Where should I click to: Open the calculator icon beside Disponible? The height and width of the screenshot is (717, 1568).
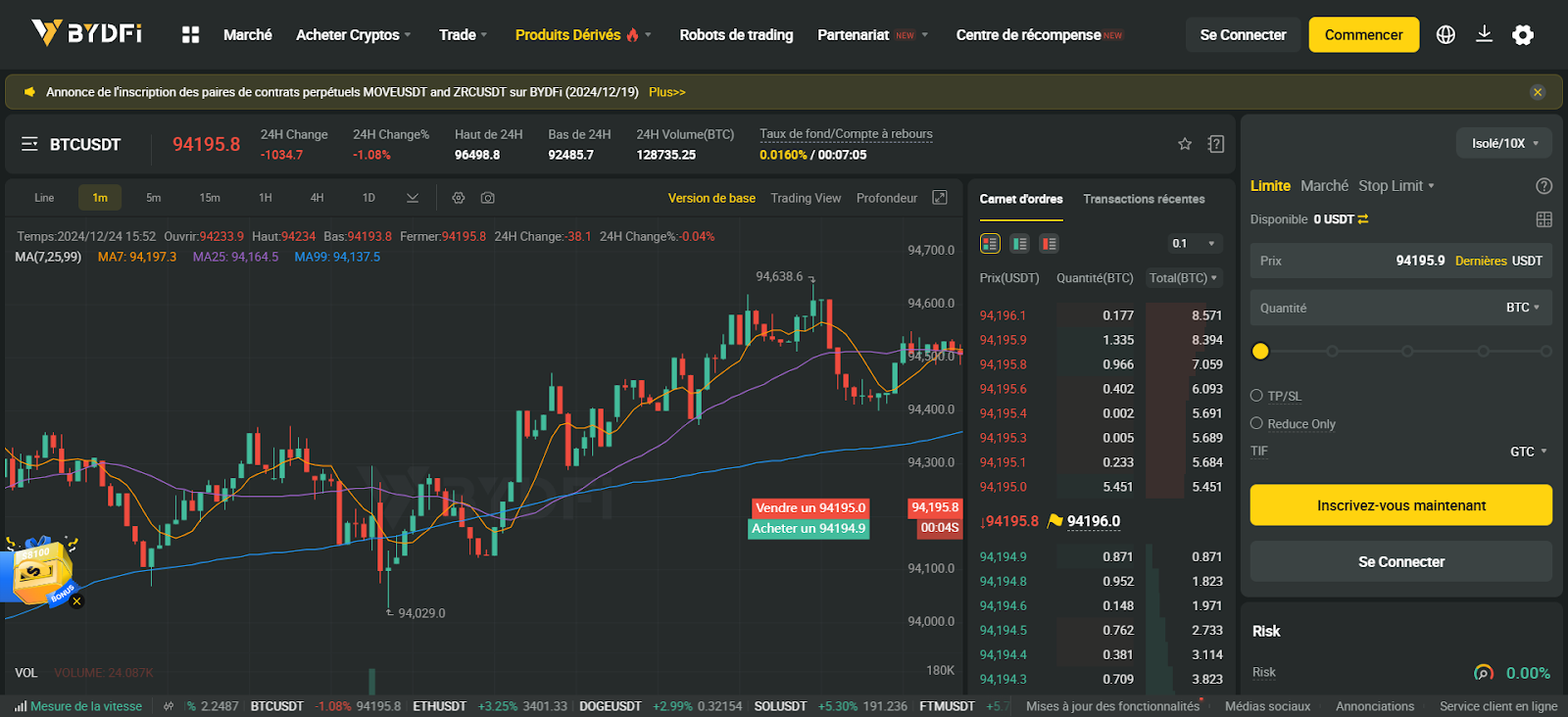click(x=1544, y=219)
